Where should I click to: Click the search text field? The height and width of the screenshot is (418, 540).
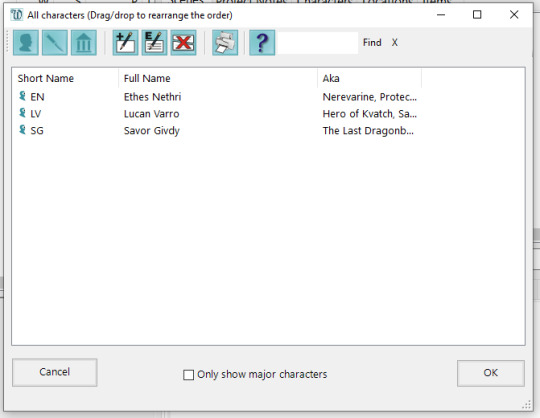pyautogui.click(x=318, y=43)
